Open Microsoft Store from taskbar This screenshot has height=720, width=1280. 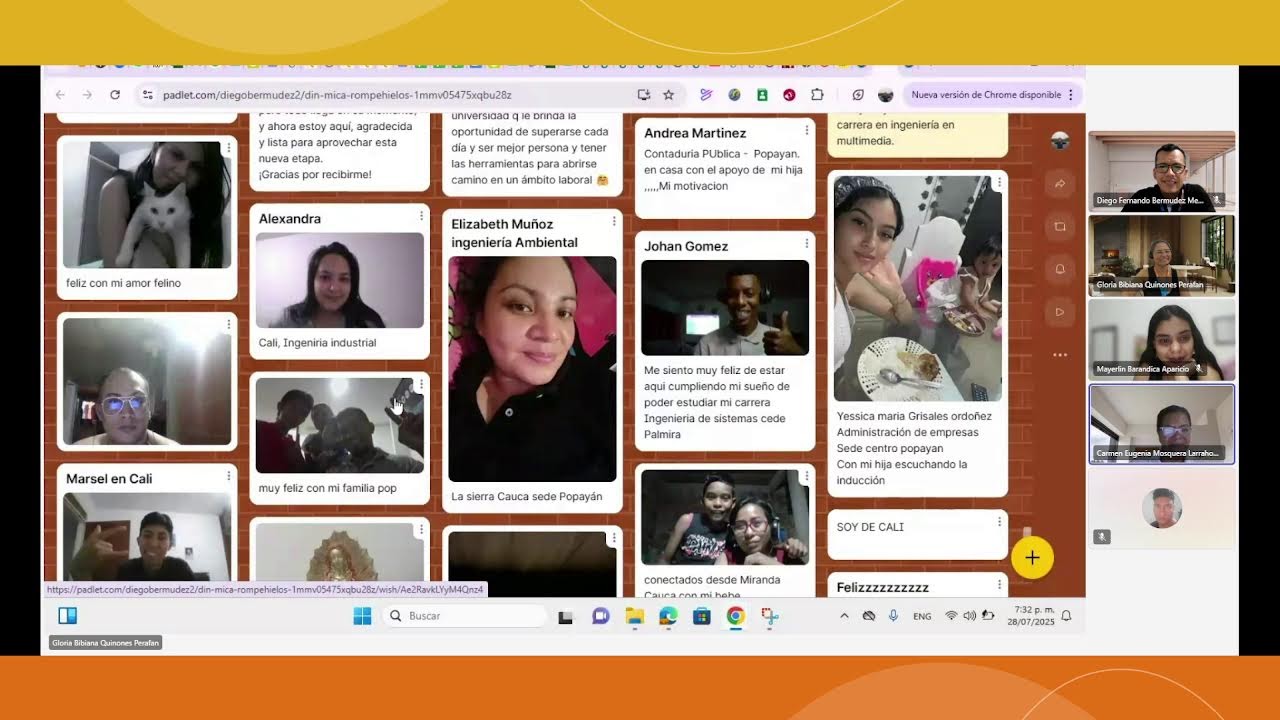point(701,616)
